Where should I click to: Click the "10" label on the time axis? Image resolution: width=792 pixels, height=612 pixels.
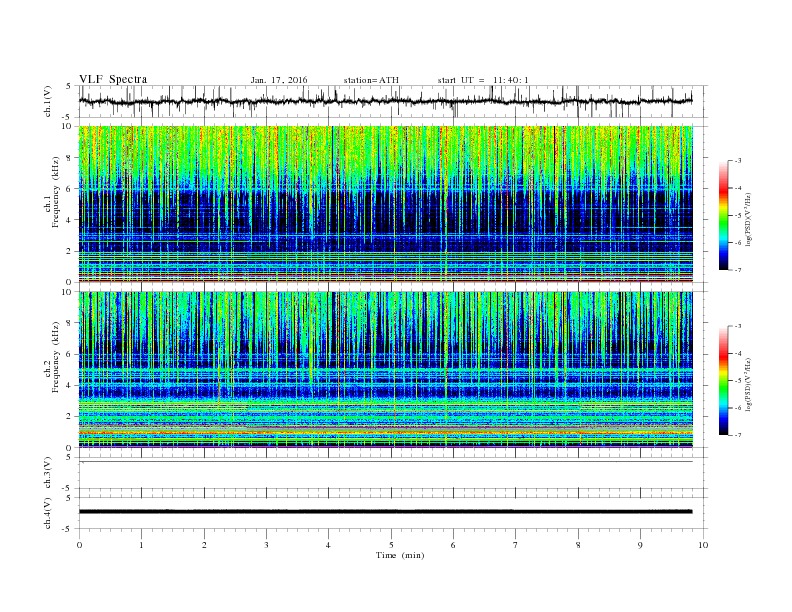coord(703,545)
